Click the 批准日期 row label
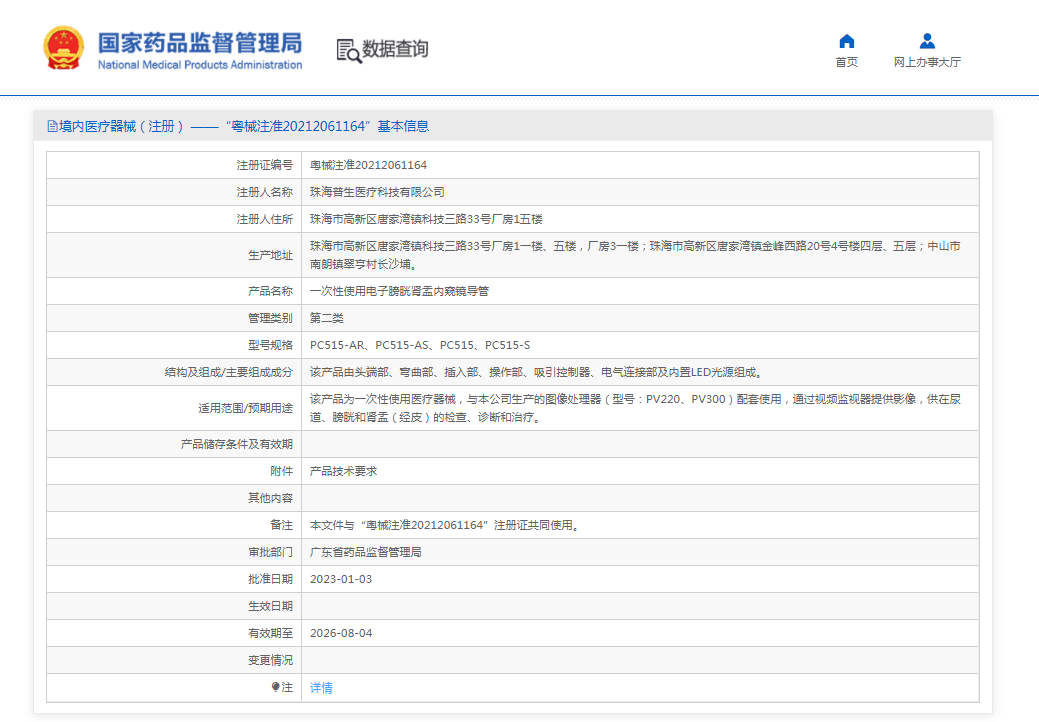The image size is (1039, 722). click(x=270, y=579)
